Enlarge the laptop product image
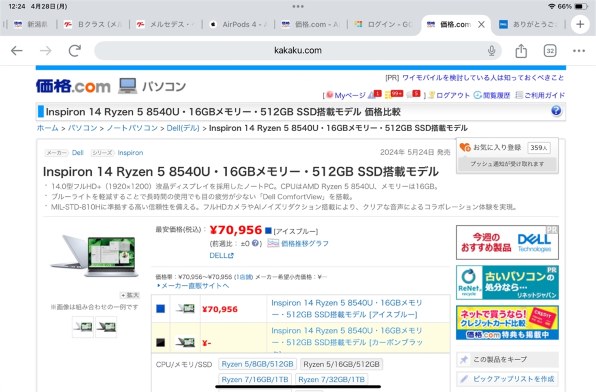 tap(130, 295)
